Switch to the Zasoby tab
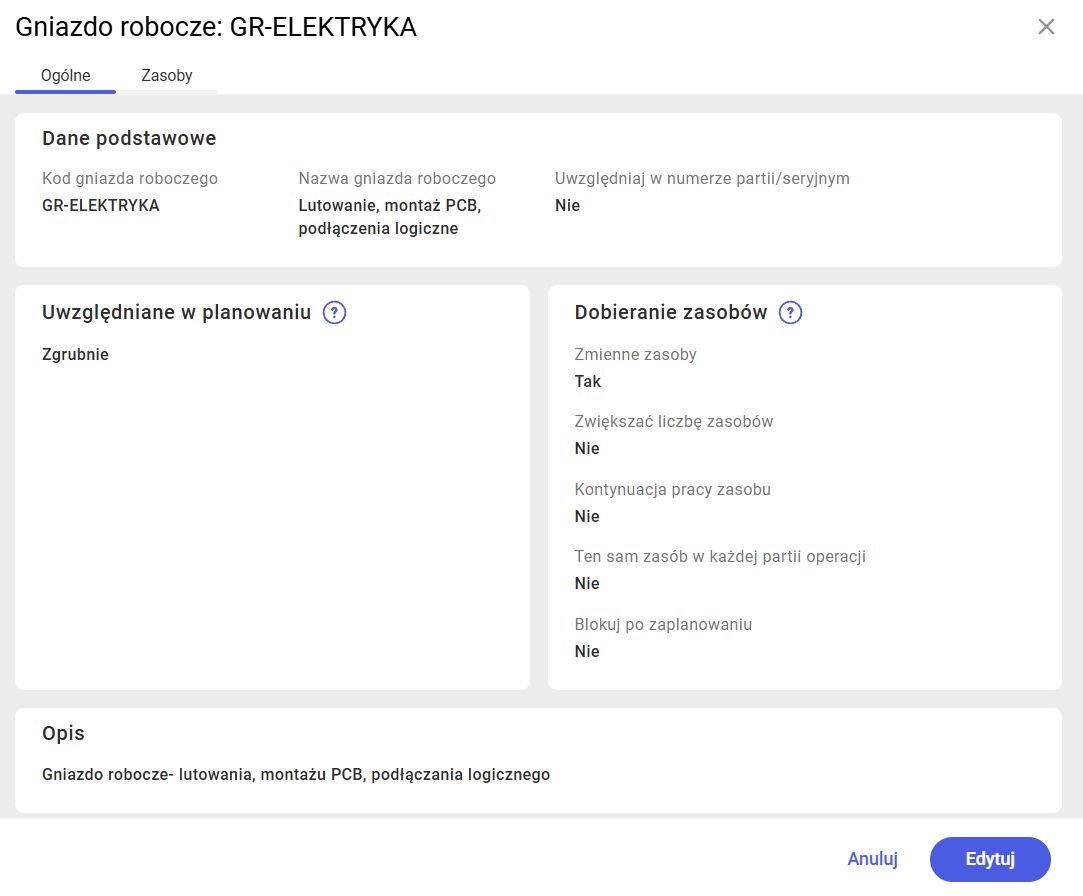This screenshot has height=896, width=1083. coord(166,75)
